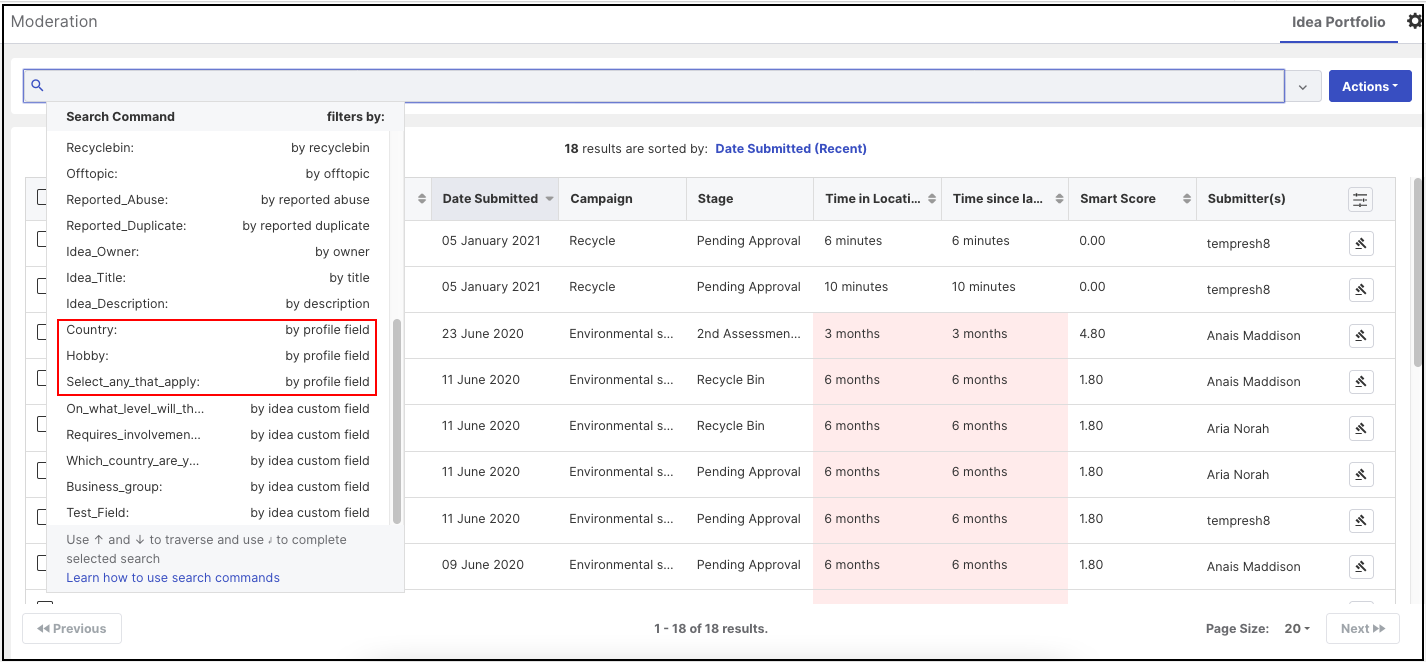This screenshot has height=662, width=1426.
Task: Switch to the Idea Portfolio tab
Action: (x=1339, y=22)
